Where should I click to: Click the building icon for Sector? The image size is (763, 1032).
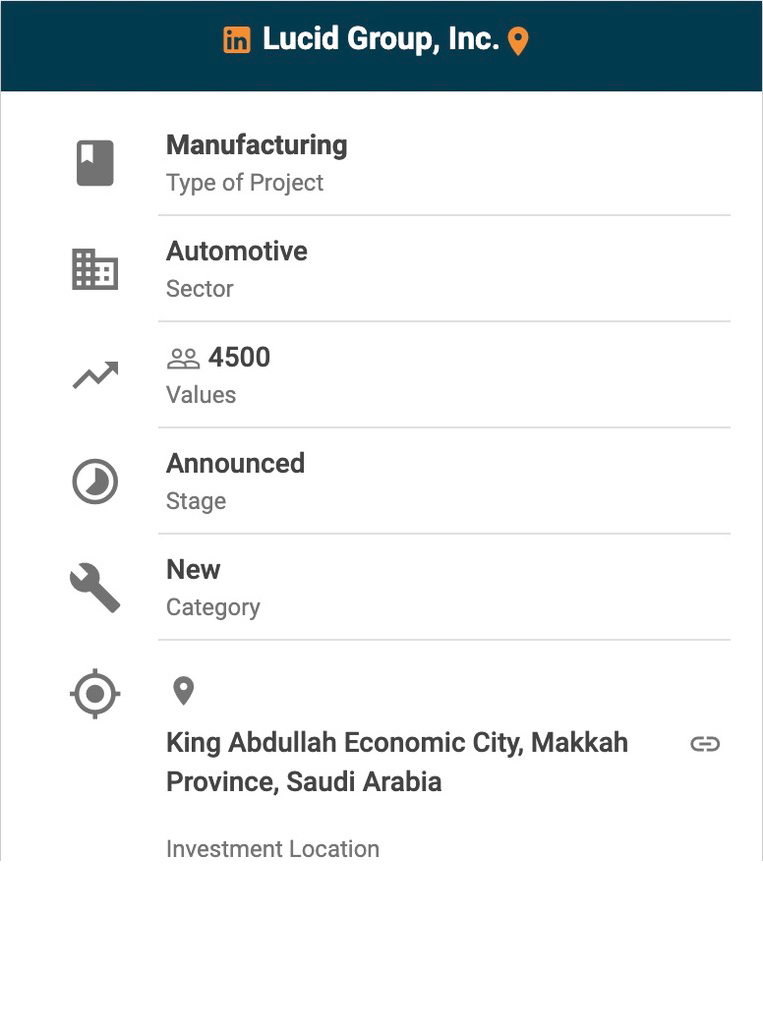pos(95,269)
